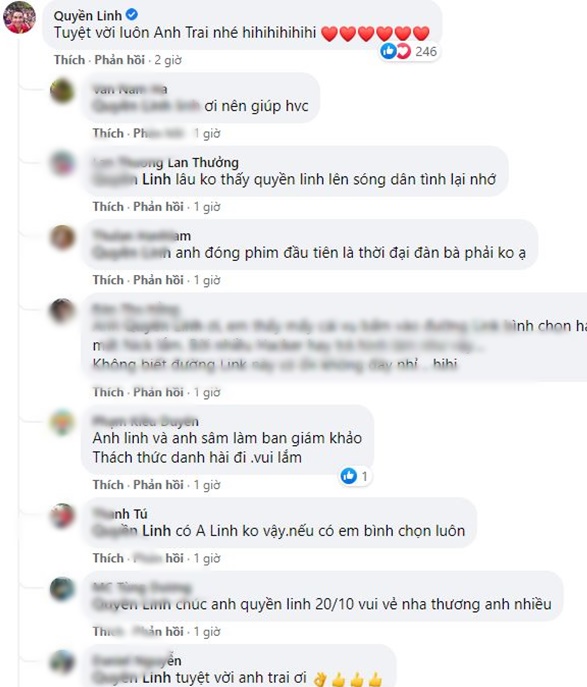Click Thích under 'Thách thức danh hài' comment

[x=108, y=485]
